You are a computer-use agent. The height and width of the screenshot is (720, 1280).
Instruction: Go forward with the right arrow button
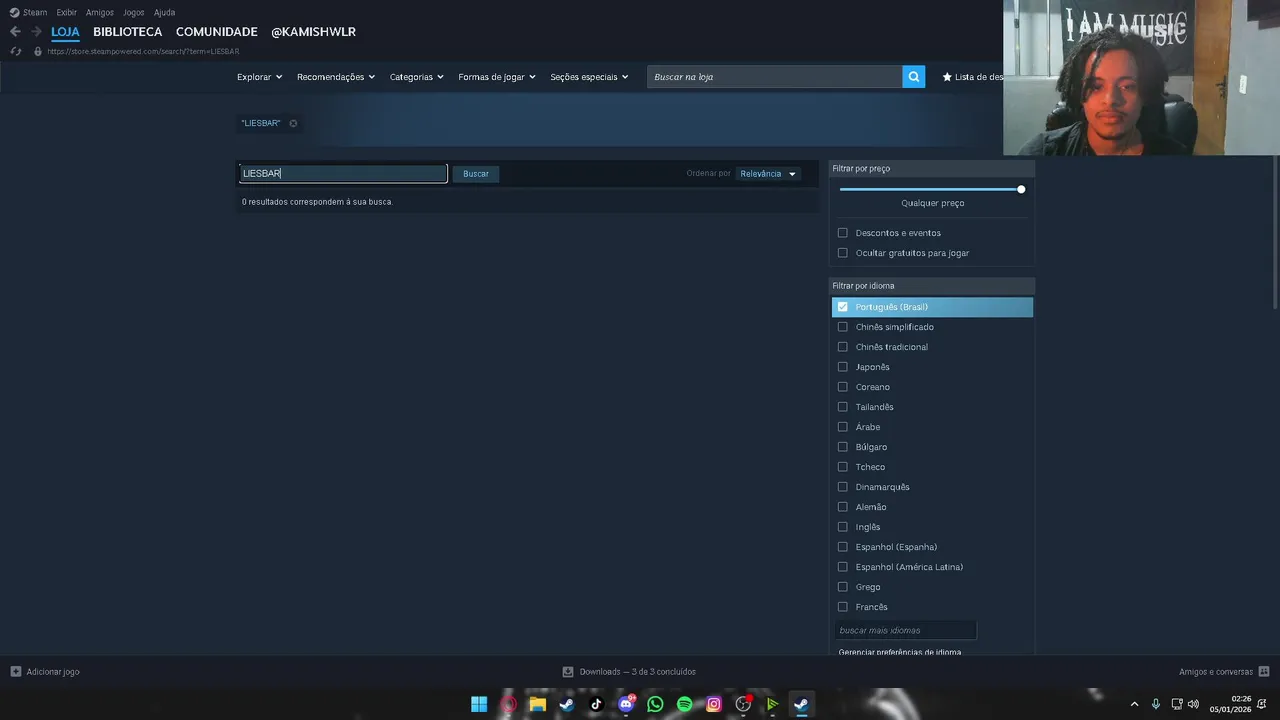pyautogui.click(x=36, y=32)
